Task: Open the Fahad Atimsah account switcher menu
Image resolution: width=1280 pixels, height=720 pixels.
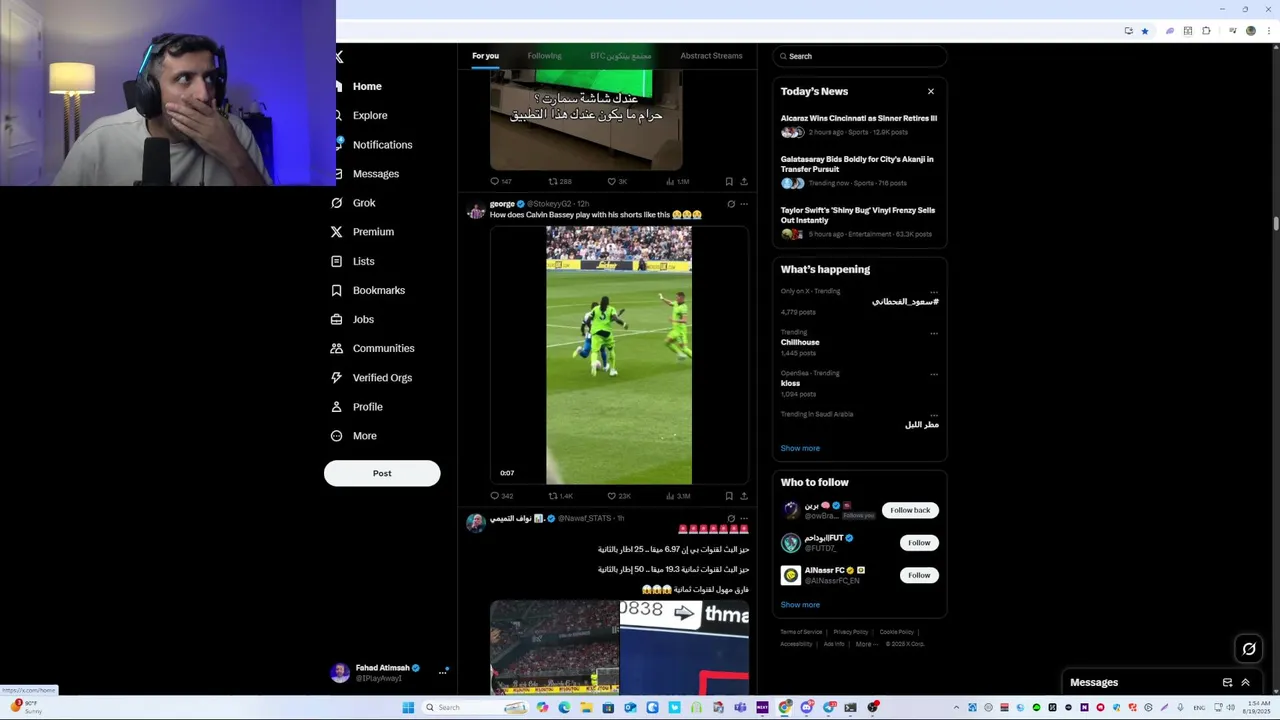Action: tap(390, 673)
